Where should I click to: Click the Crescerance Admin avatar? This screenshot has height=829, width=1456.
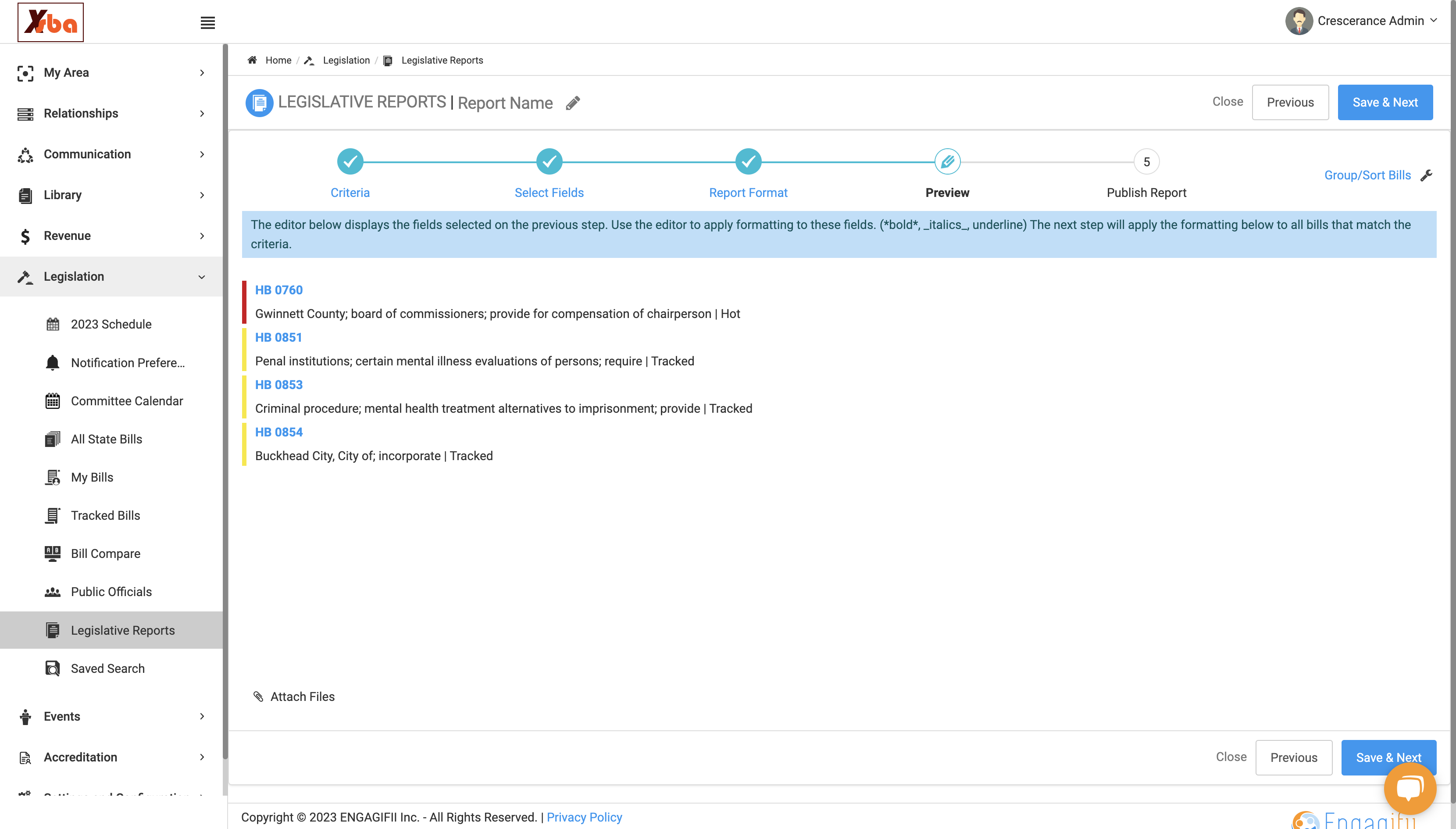1299,21
